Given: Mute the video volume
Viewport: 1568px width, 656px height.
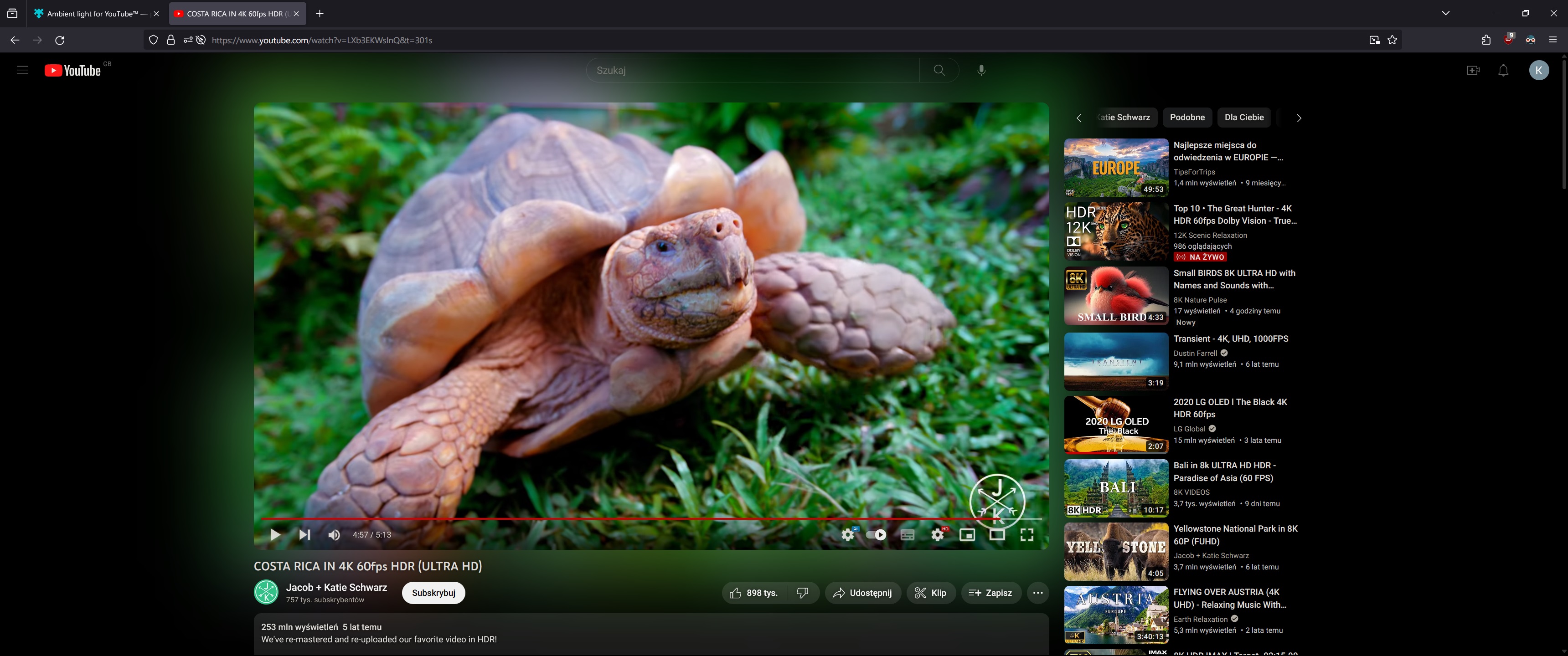Looking at the screenshot, I should click(334, 535).
